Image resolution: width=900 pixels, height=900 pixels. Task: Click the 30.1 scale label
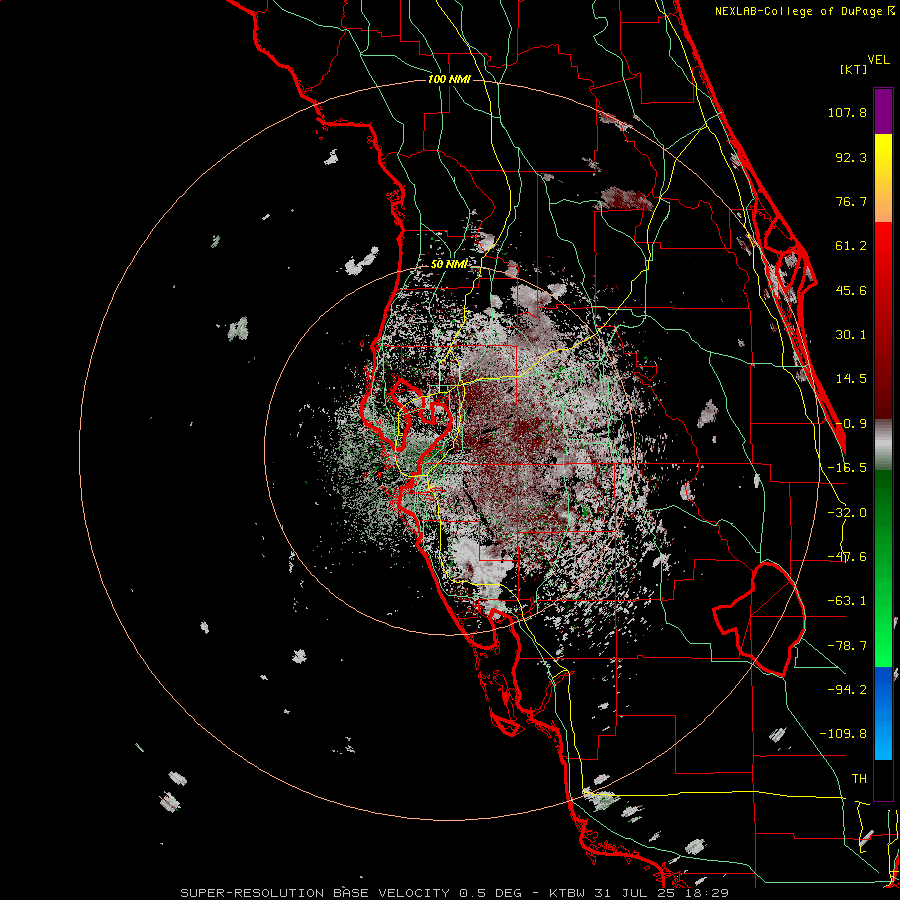(851, 335)
